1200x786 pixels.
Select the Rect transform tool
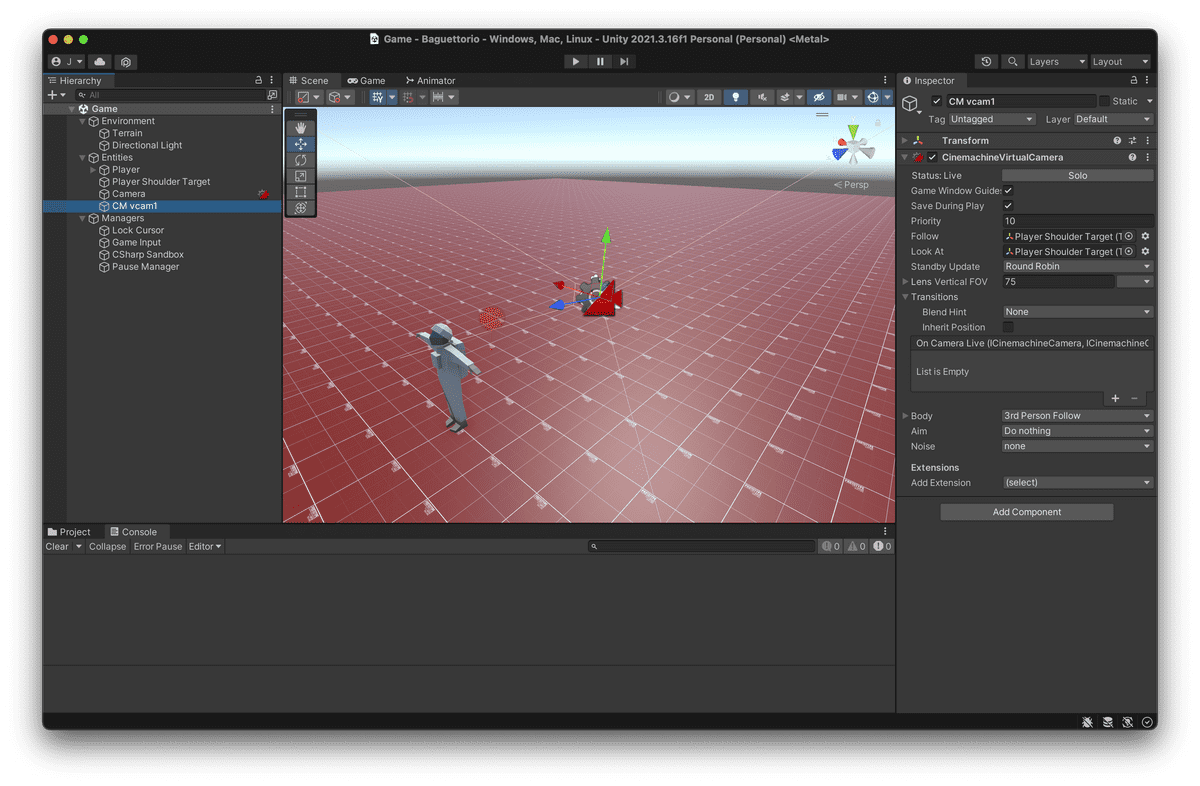click(300, 192)
